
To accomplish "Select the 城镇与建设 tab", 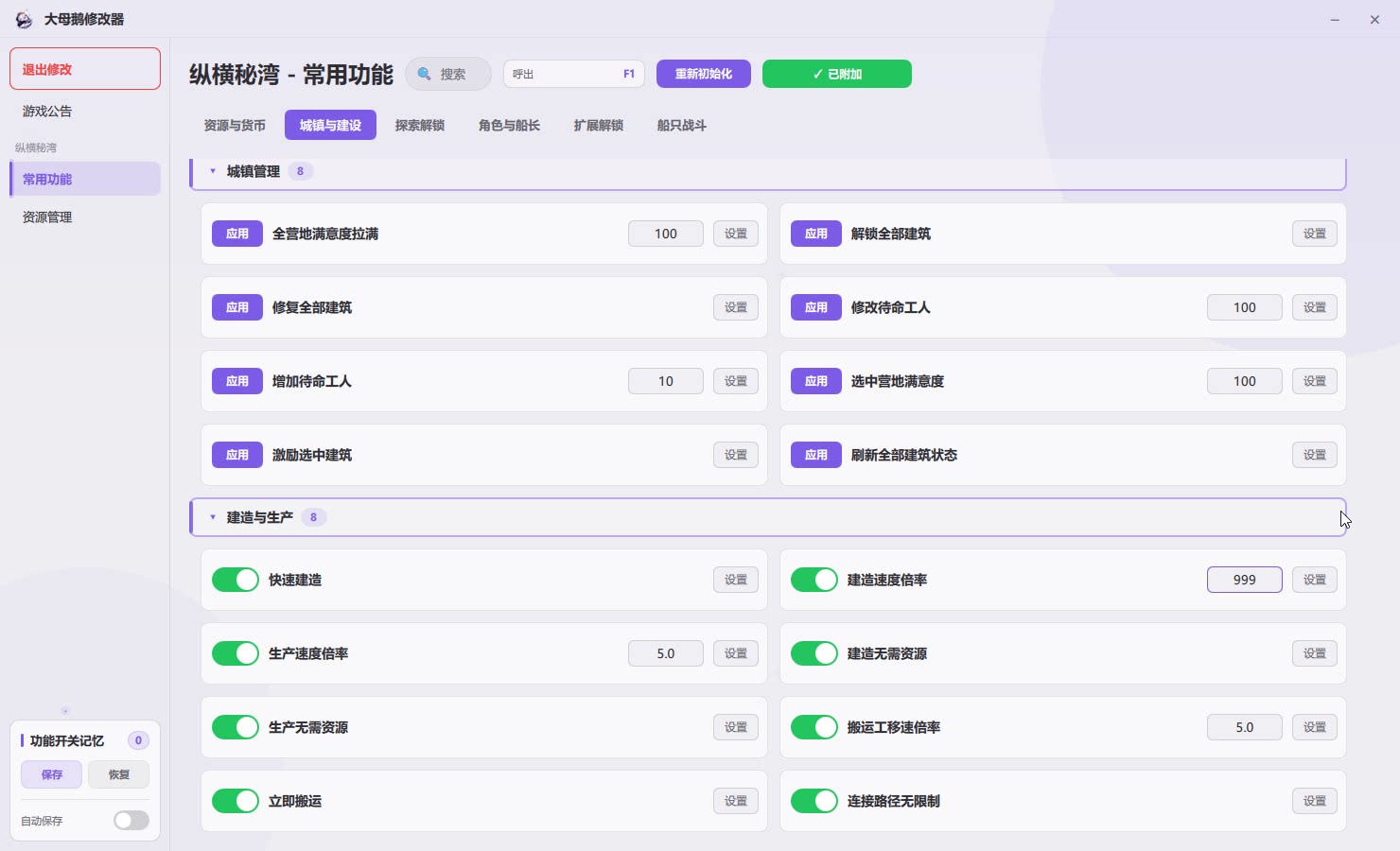I will click(330, 125).
